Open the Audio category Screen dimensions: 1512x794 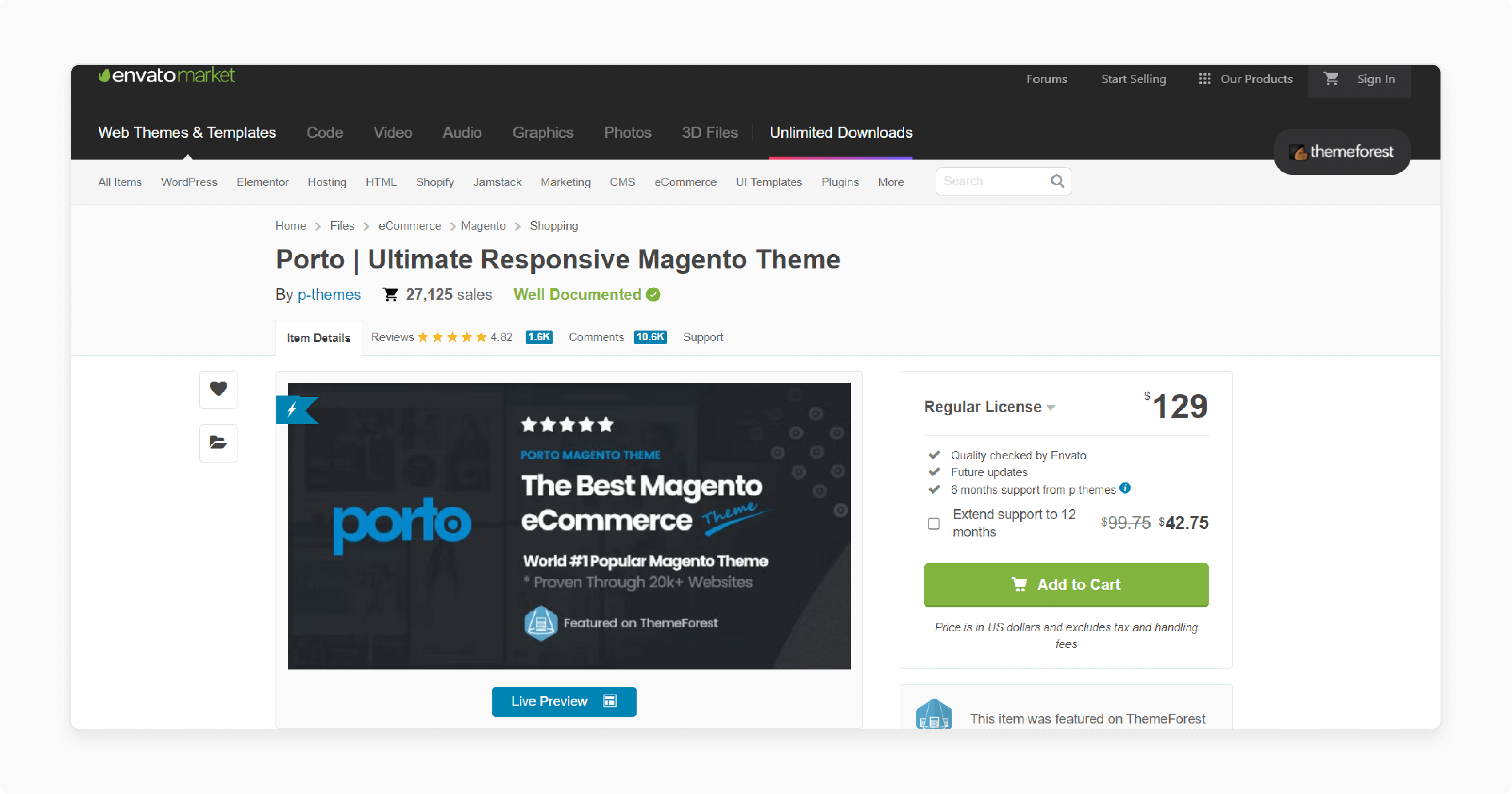(x=462, y=133)
